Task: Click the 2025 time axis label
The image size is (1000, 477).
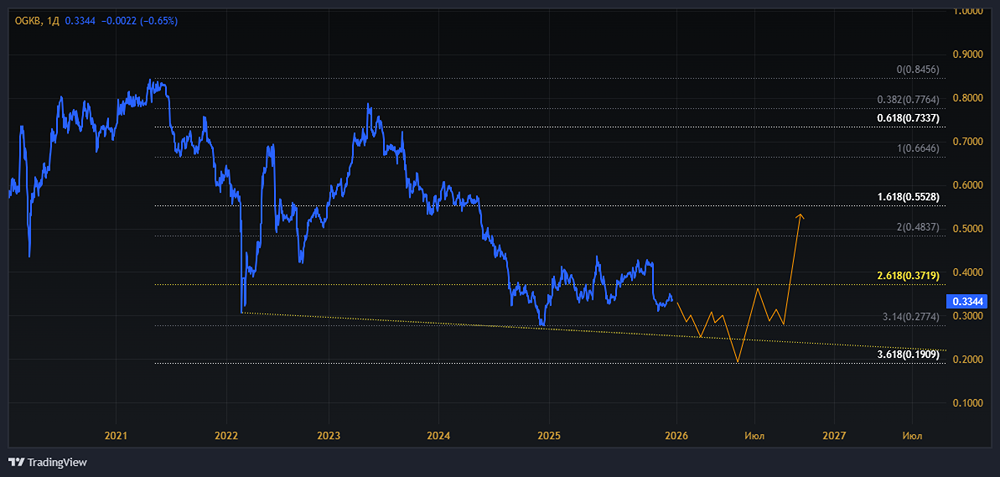Action: point(548,436)
